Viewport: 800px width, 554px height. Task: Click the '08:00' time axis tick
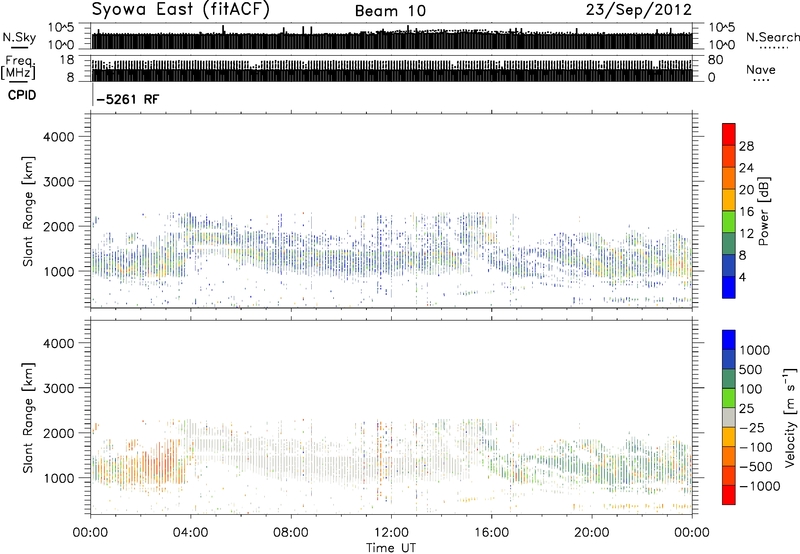click(291, 533)
